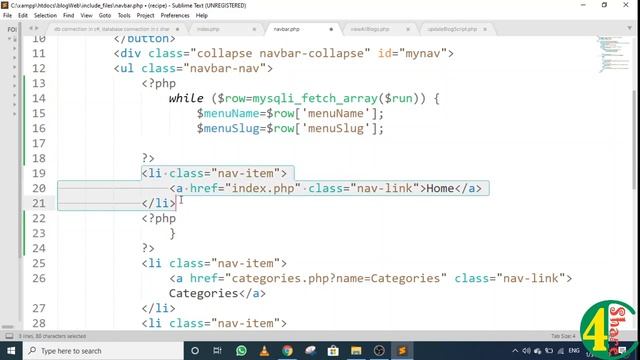Open Google Chrome from the taskbar
The width and height of the screenshot is (640, 360).
click(287, 351)
